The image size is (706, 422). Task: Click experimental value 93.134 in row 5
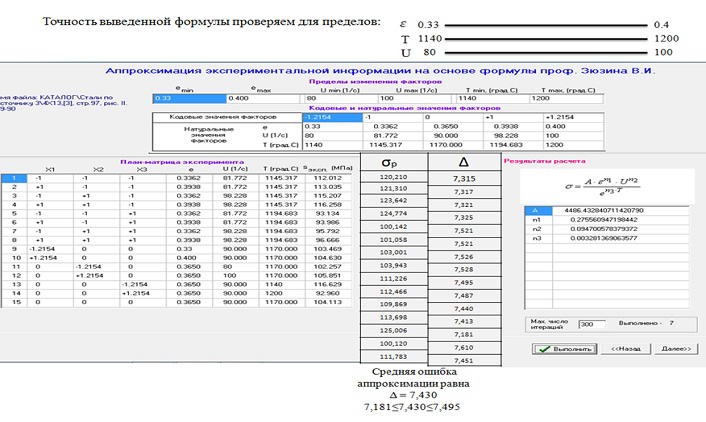(x=328, y=213)
